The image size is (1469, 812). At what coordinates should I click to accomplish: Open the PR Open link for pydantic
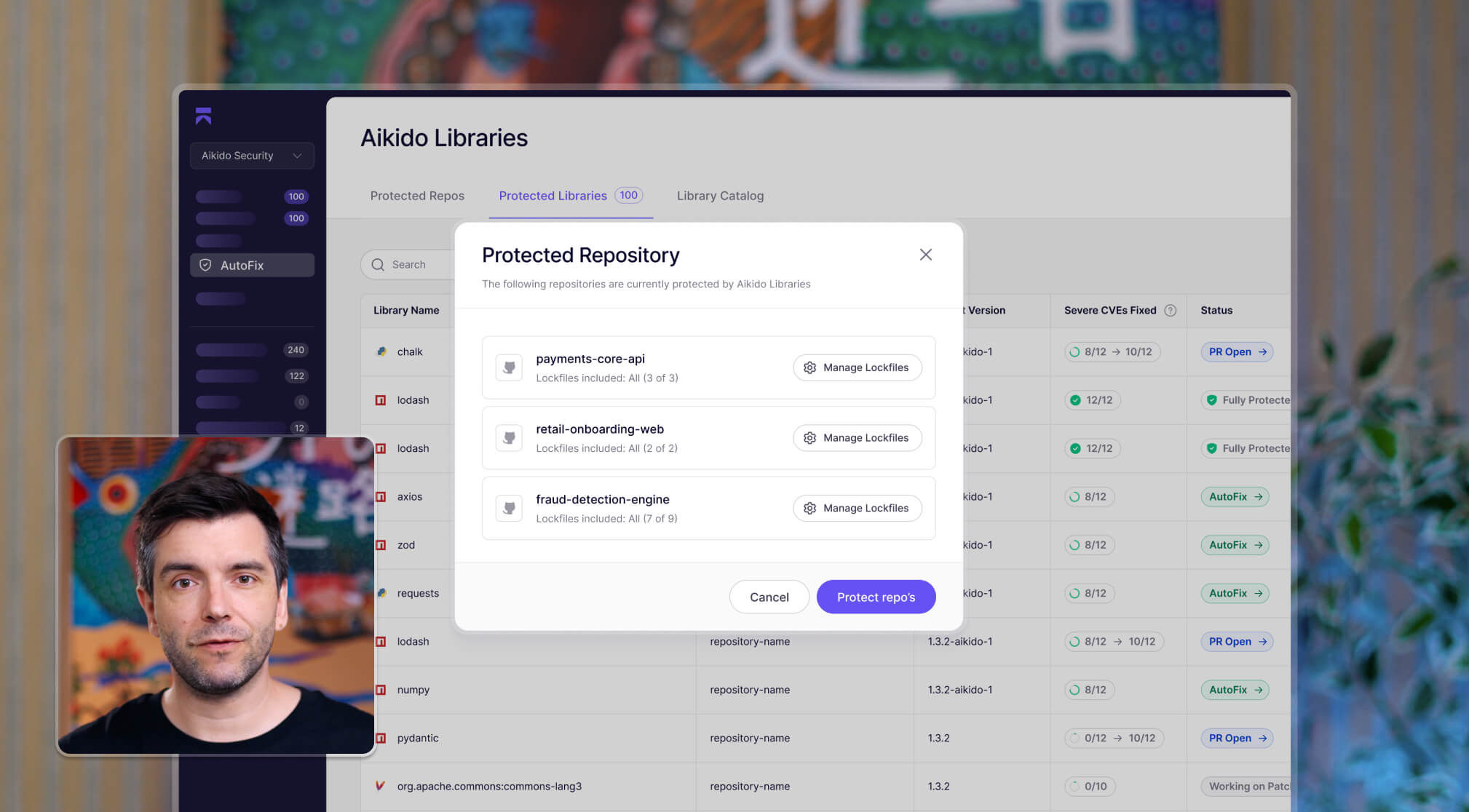click(1237, 739)
